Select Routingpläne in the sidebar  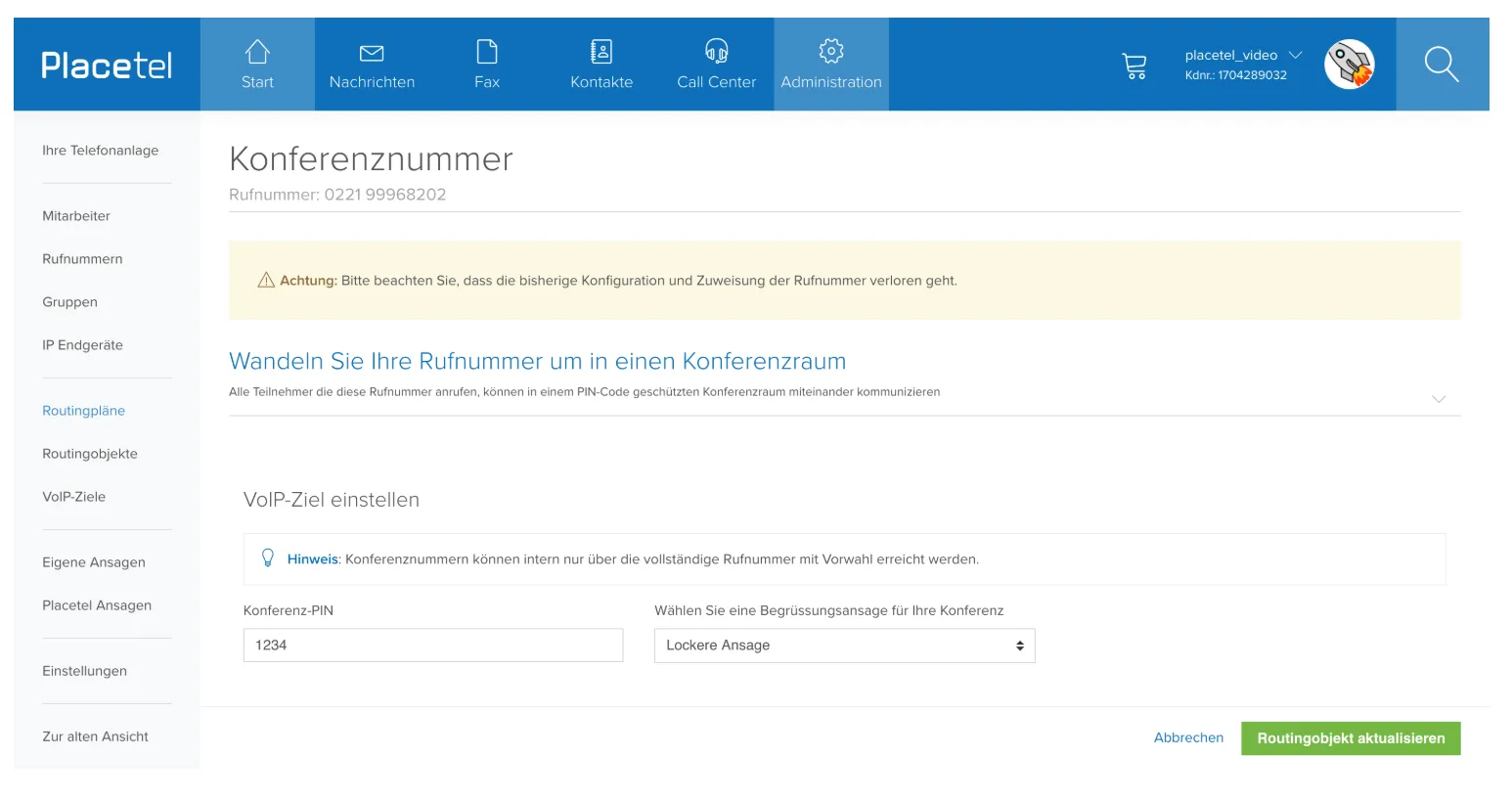pos(83,411)
